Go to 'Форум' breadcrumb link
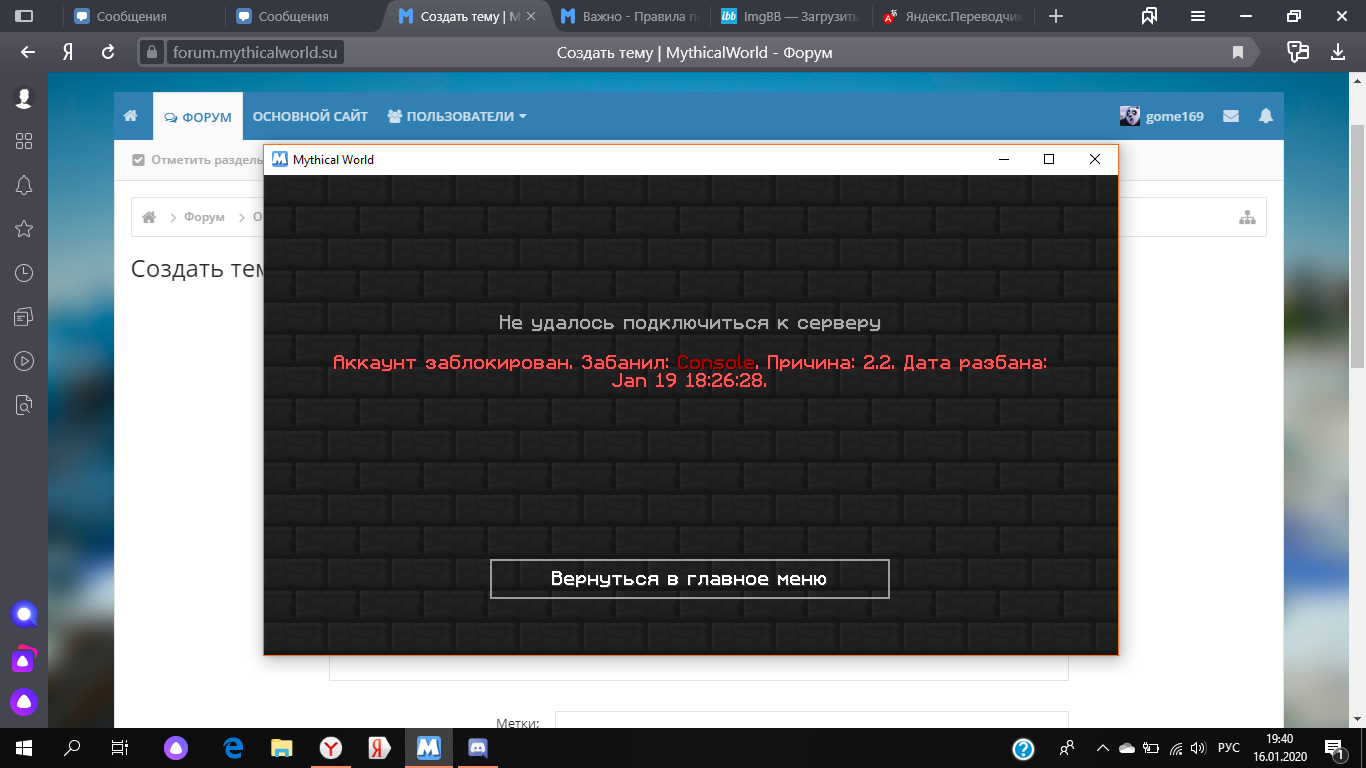Viewport: 1366px width, 768px height. [x=204, y=217]
